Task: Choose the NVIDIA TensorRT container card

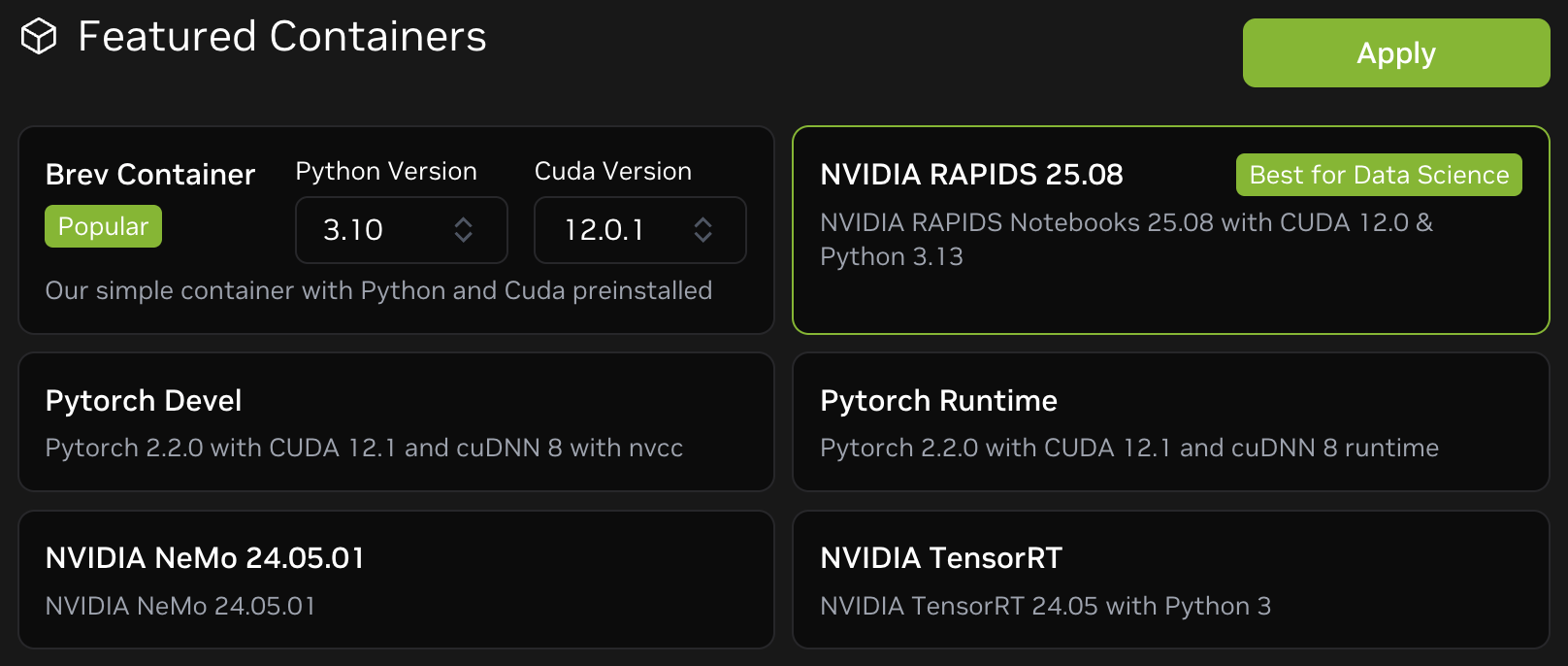Action: tap(1170, 580)
